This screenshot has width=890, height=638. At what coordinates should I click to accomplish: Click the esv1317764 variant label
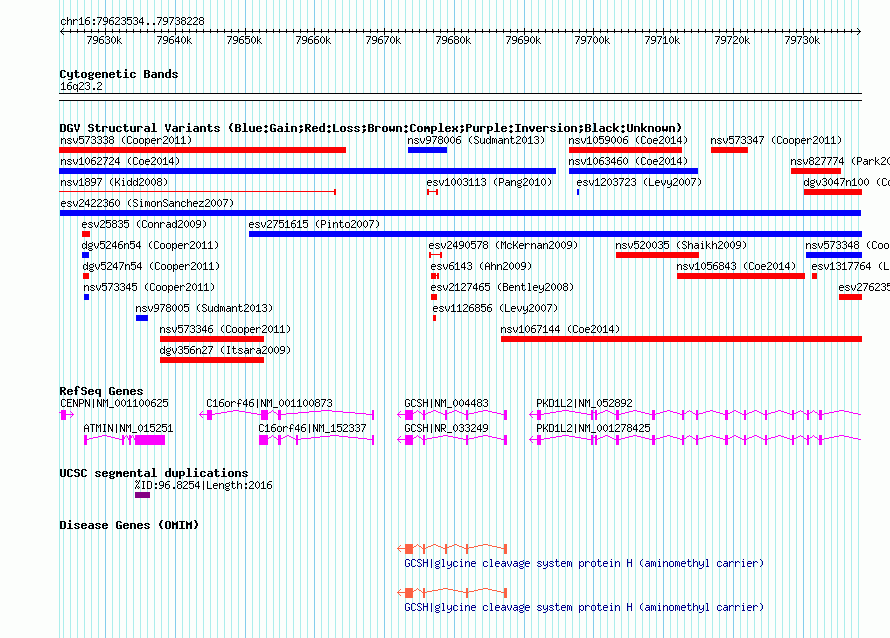click(850, 266)
